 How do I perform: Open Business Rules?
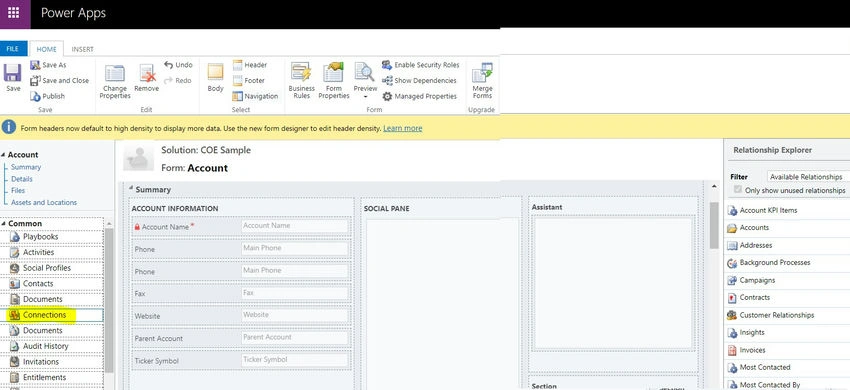(x=301, y=81)
